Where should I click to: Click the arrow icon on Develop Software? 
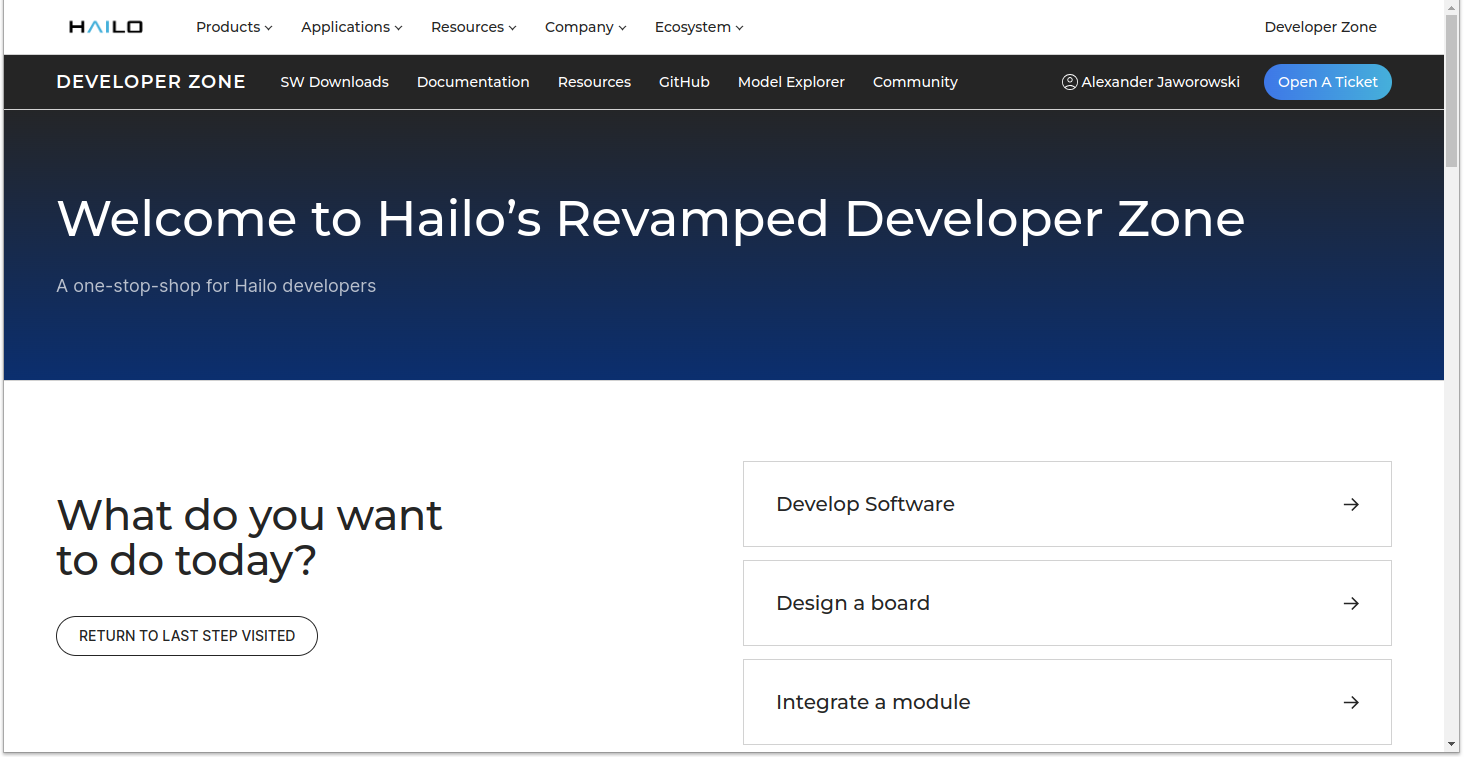(x=1351, y=504)
